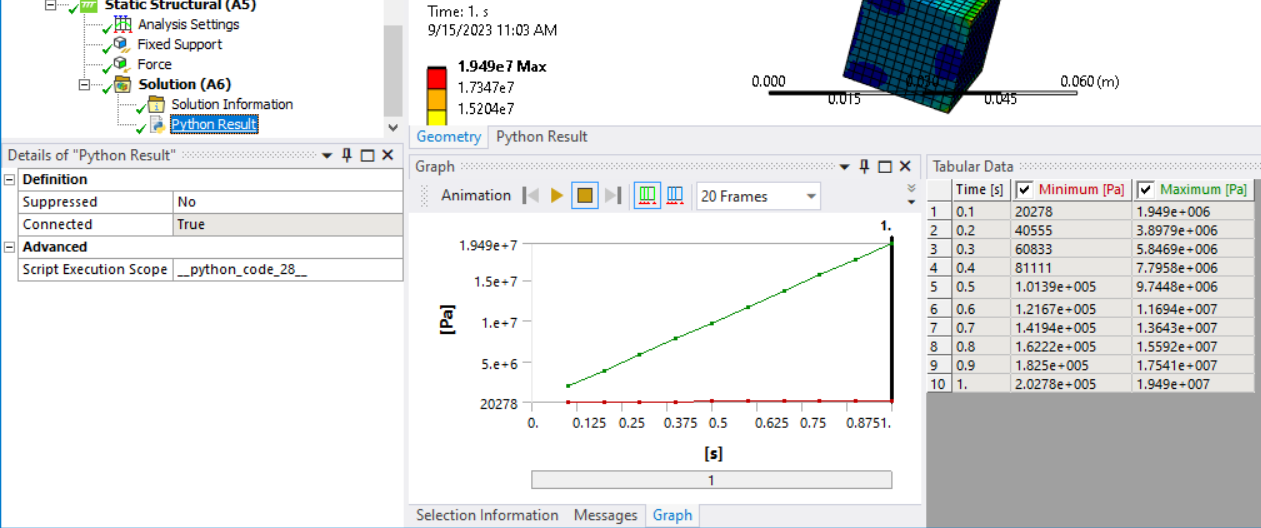The image size is (1261, 528).
Task: Click the Suppressed property label
Action: click(x=95, y=202)
